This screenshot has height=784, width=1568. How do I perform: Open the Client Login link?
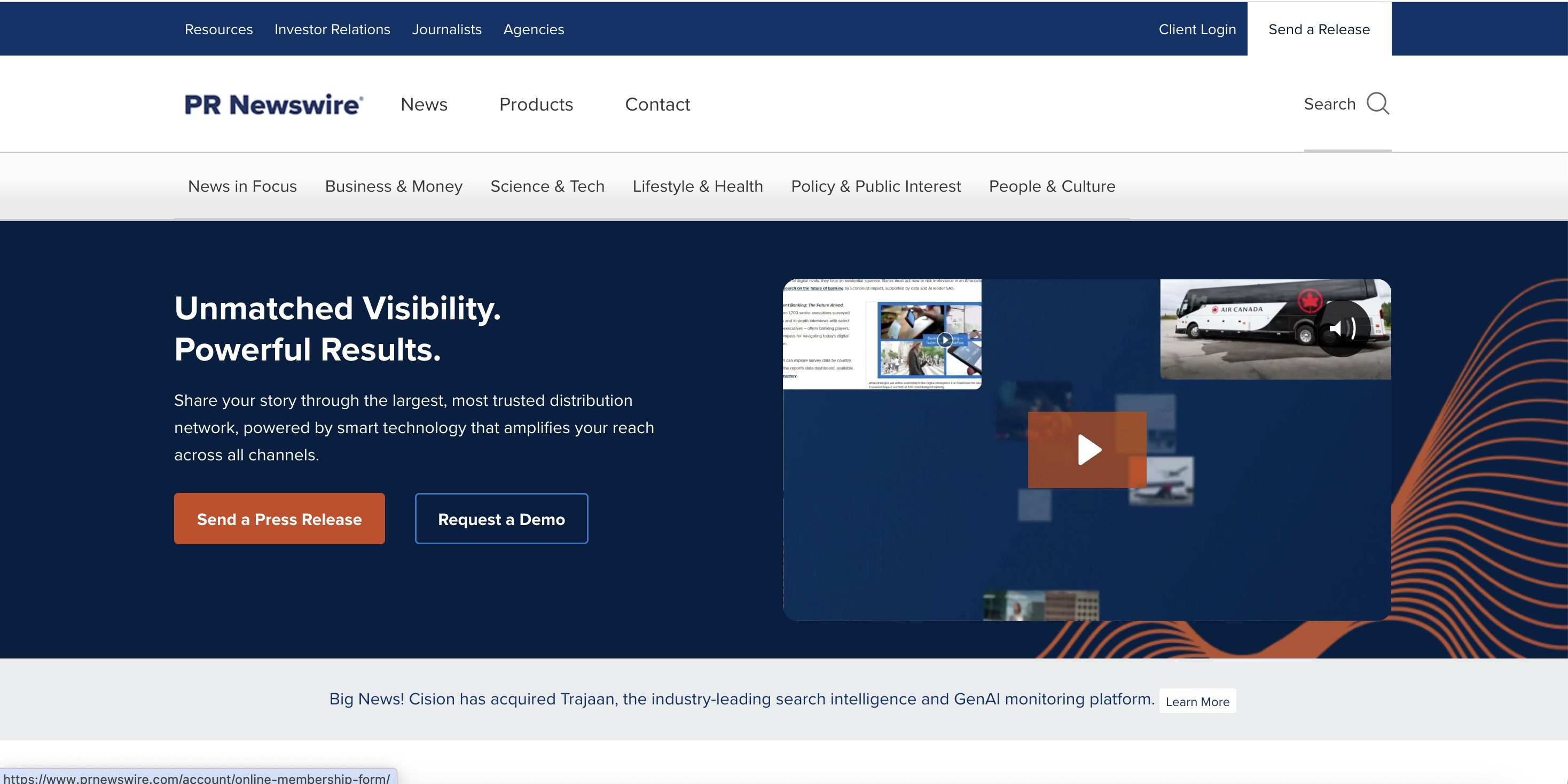pos(1197,29)
